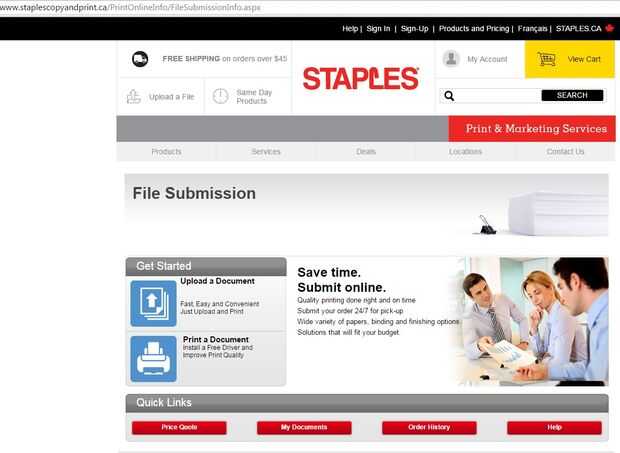Go to STAPLES.CA link
Image resolution: width=620 pixels, height=453 pixels.
578,28
